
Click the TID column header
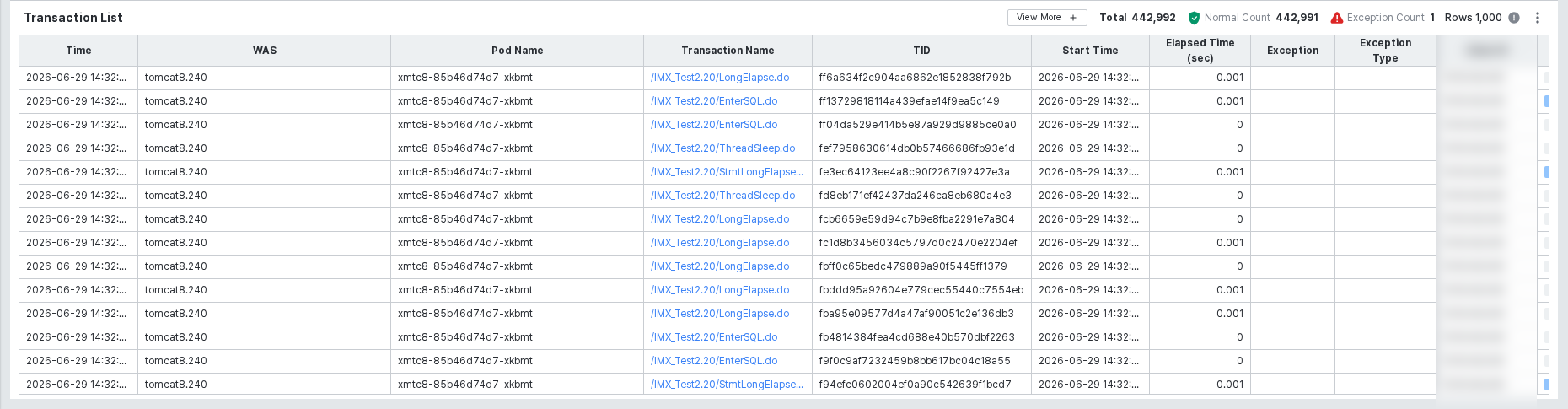(x=921, y=51)
